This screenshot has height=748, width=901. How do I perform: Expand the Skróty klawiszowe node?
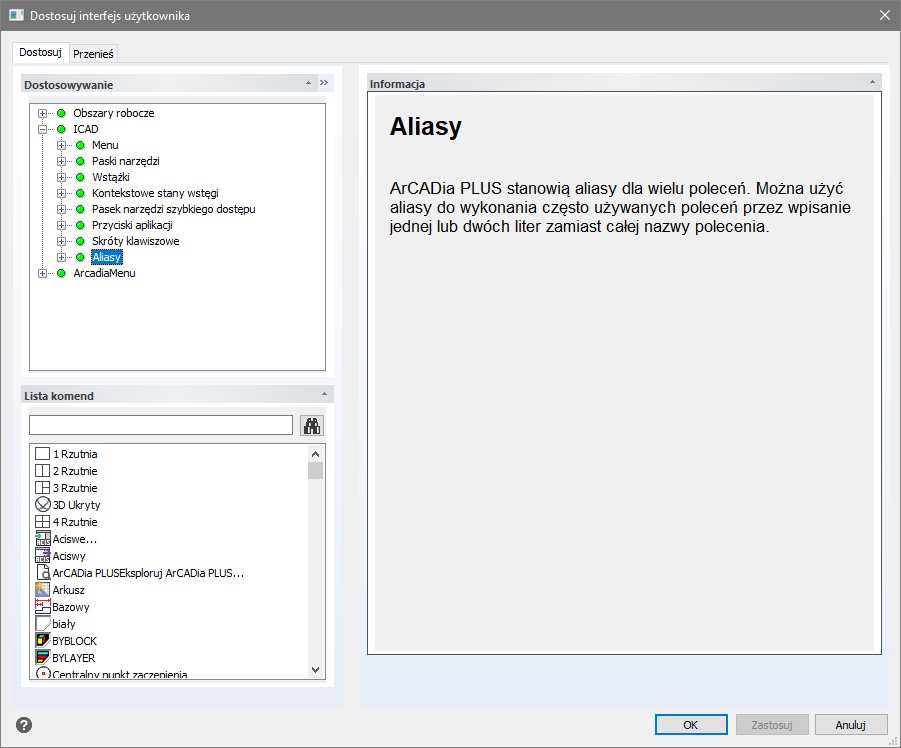[62, 241]
